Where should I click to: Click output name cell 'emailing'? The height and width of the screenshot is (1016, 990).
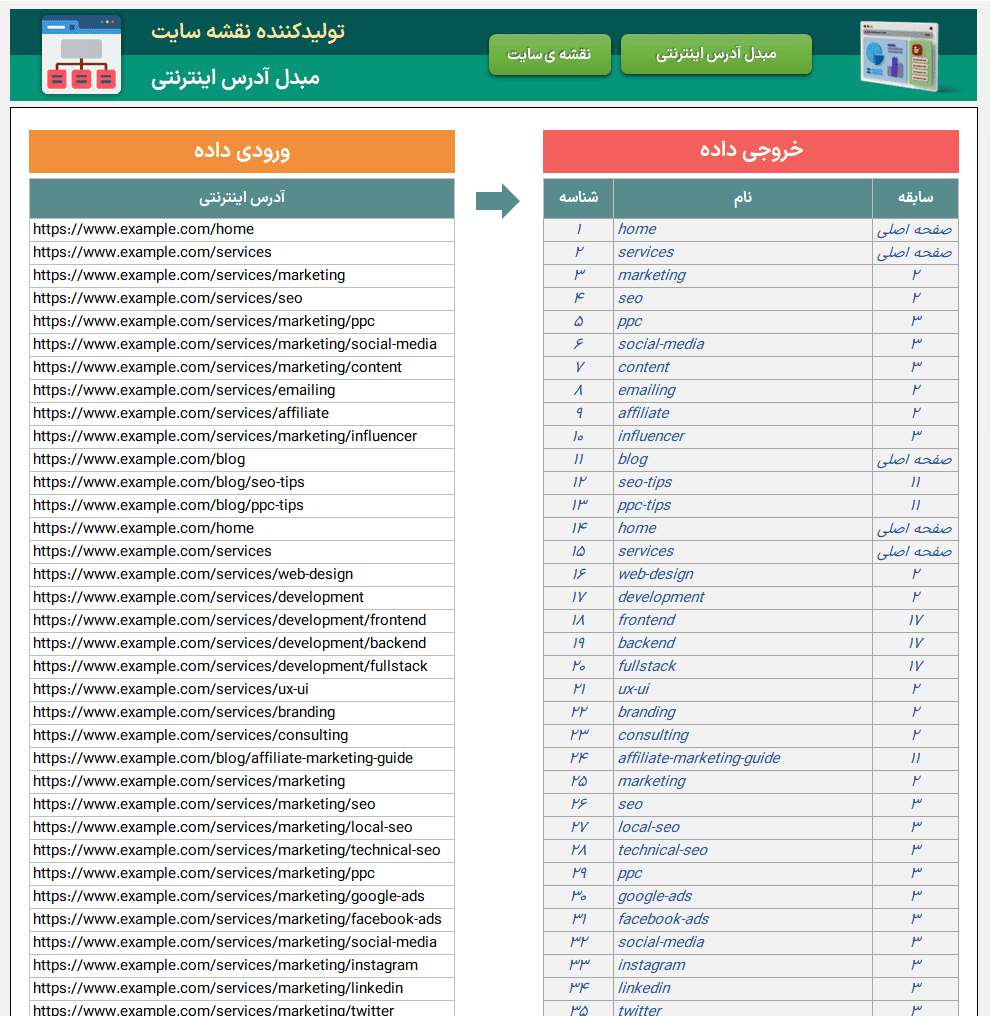[x=743, y=391]
